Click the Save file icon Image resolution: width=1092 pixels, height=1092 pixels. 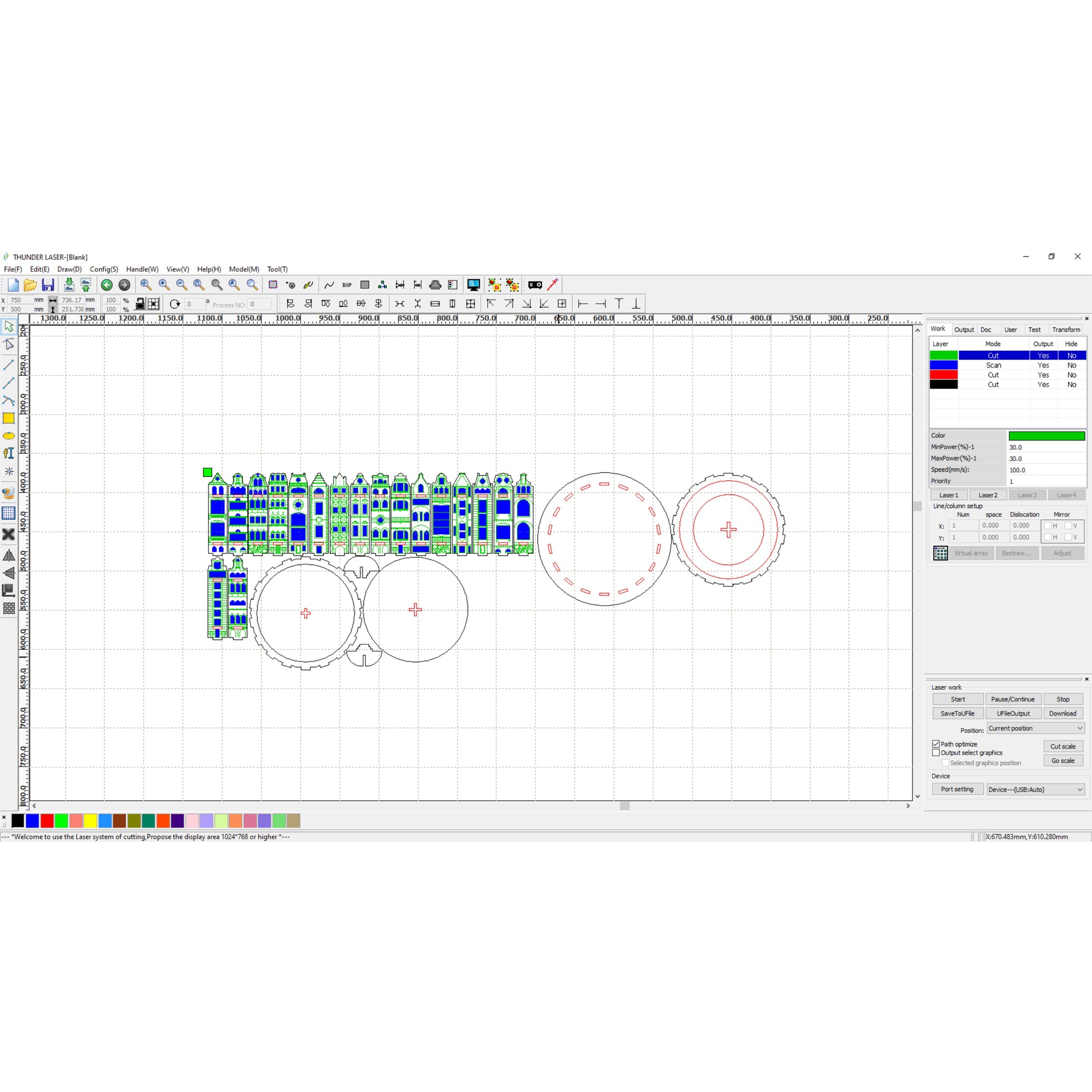tap(48, 285)
